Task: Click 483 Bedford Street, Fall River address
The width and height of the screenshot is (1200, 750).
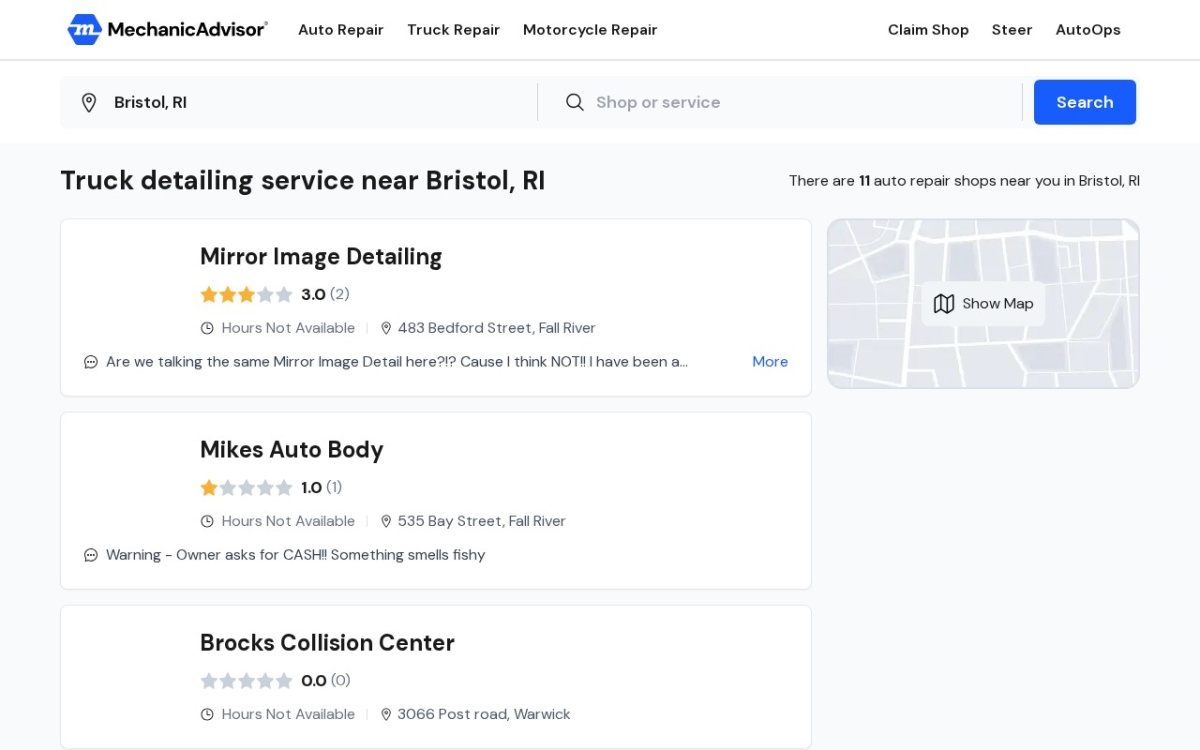Action: point(496,328)
